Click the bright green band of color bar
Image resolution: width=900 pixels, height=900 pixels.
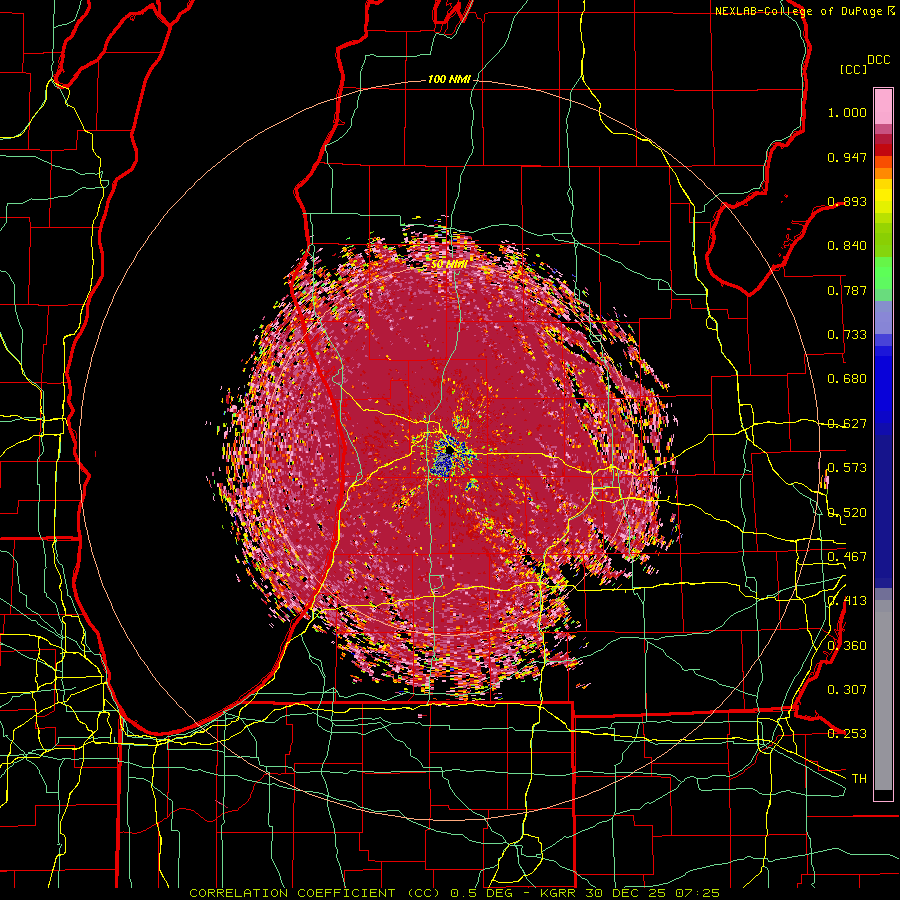[883, 273]
